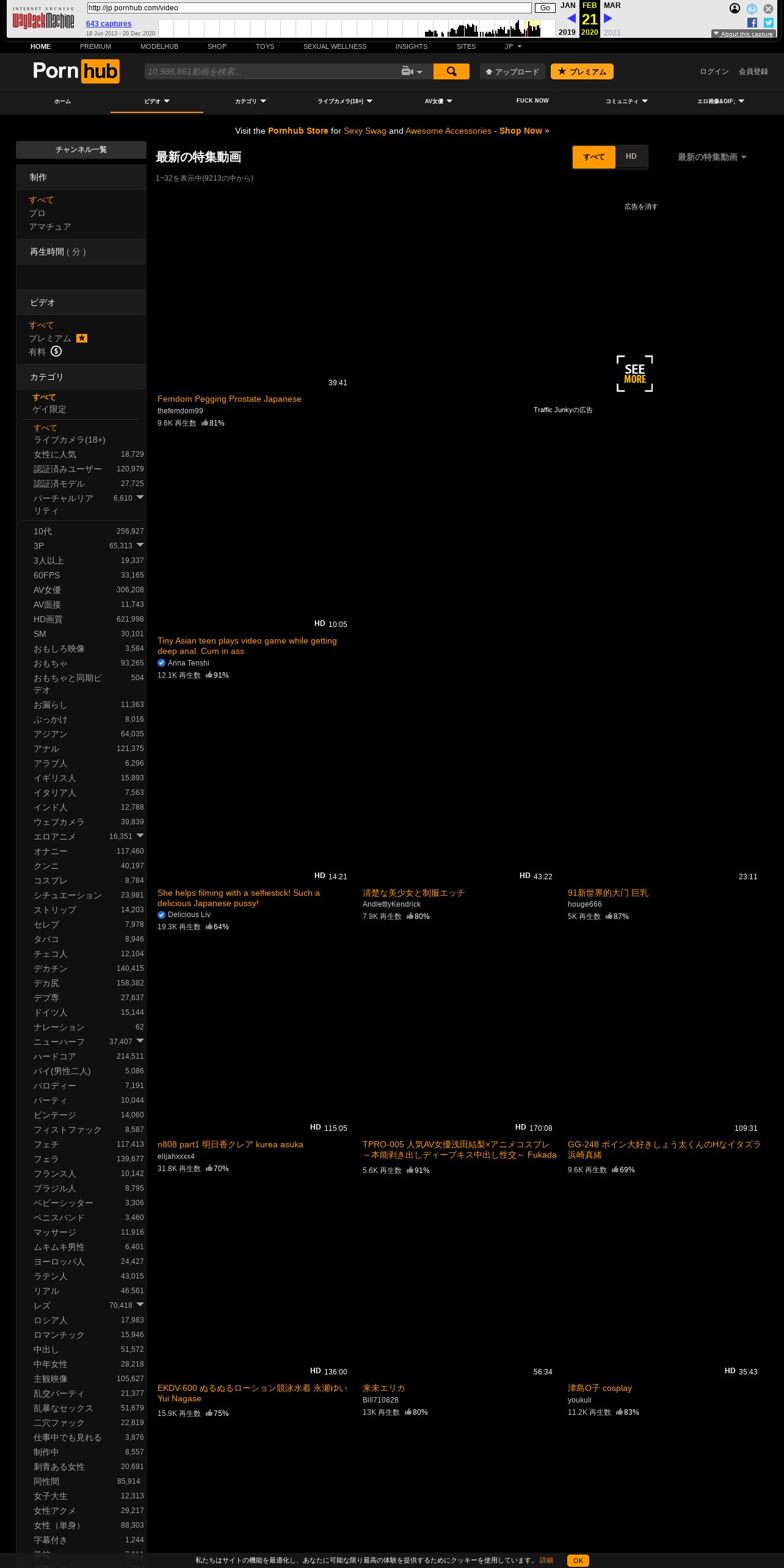The height and width of the screenshot is (1568, 784).
Task: Select プロ under the 制作 filter
Action: [37, 213]
